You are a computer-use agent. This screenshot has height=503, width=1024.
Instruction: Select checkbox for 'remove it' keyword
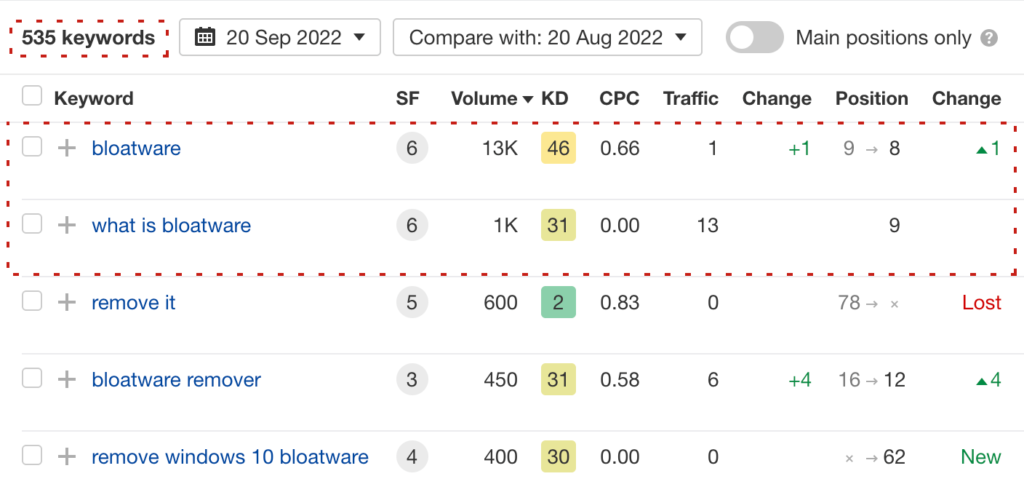32,302
